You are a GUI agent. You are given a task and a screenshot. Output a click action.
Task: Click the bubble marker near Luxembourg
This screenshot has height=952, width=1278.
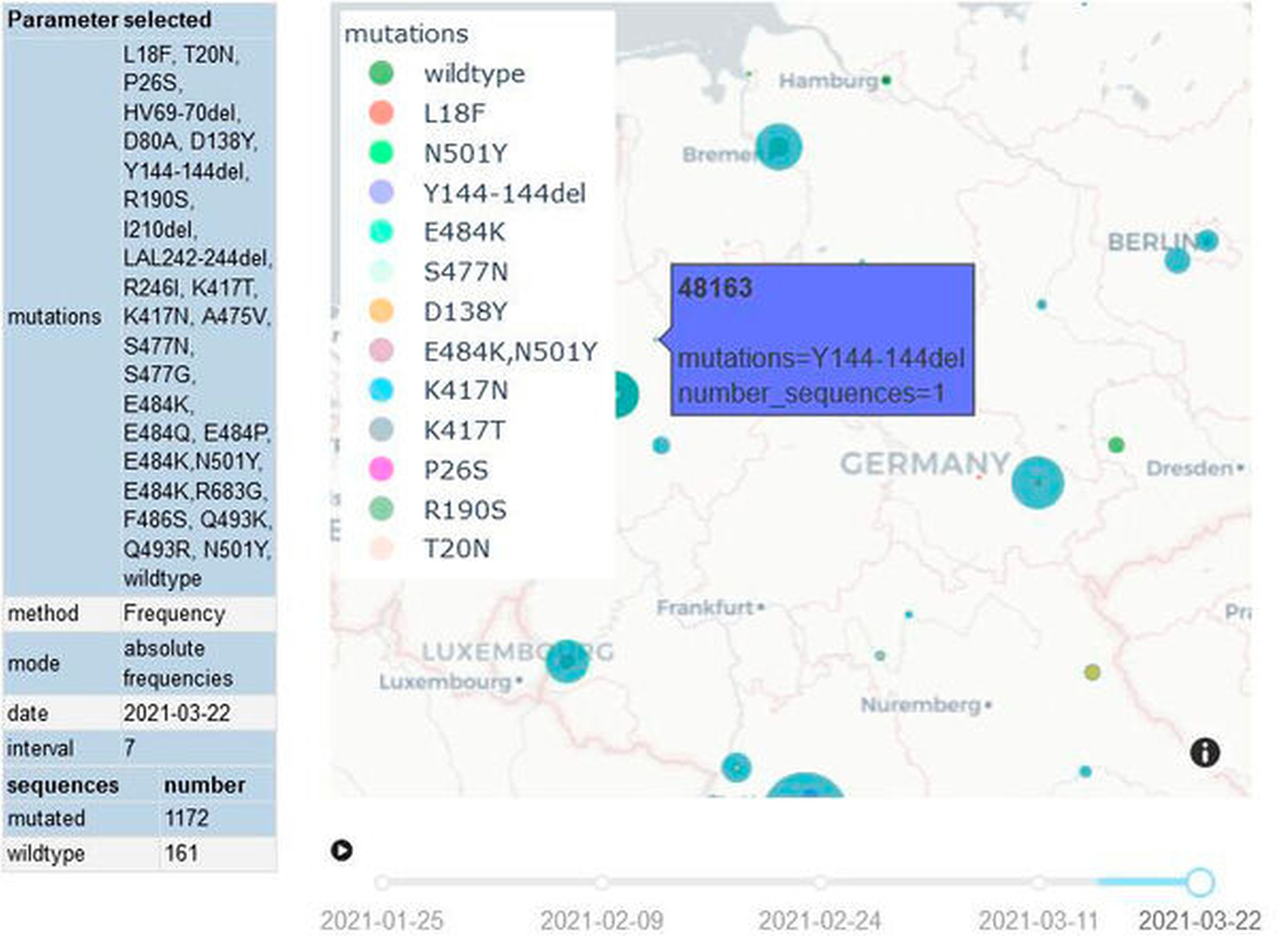click(x=566, y=661)
